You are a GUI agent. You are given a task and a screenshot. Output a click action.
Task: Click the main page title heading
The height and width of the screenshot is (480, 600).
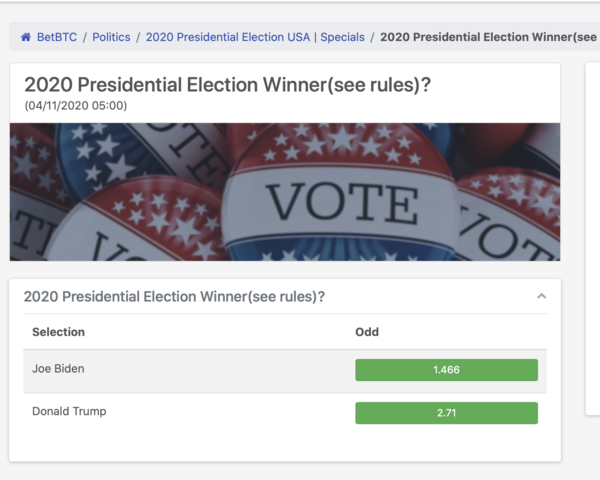(227, 85)
